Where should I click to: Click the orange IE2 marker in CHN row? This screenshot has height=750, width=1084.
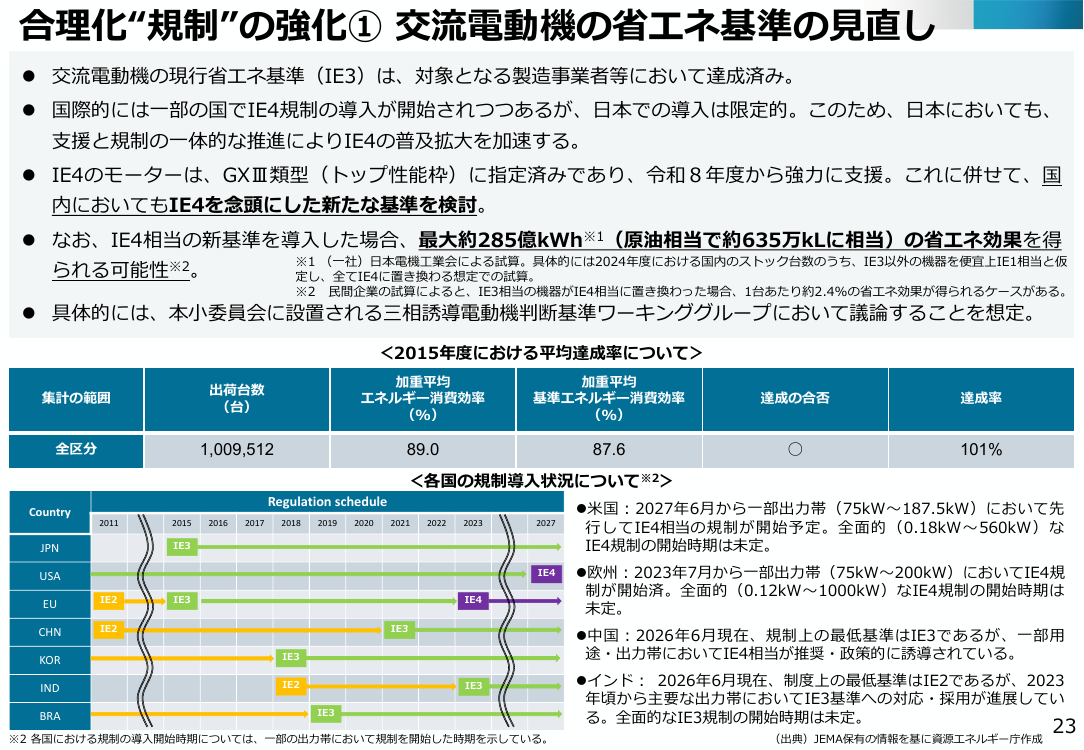tap(109, 629)
